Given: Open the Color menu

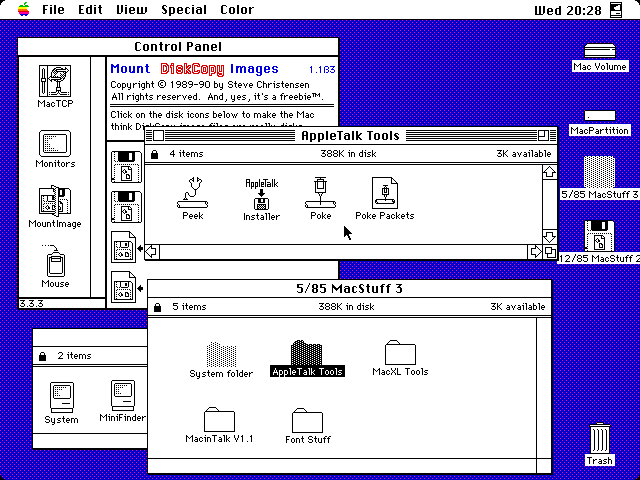Looking at the screenshot, I should pos(237,10).
